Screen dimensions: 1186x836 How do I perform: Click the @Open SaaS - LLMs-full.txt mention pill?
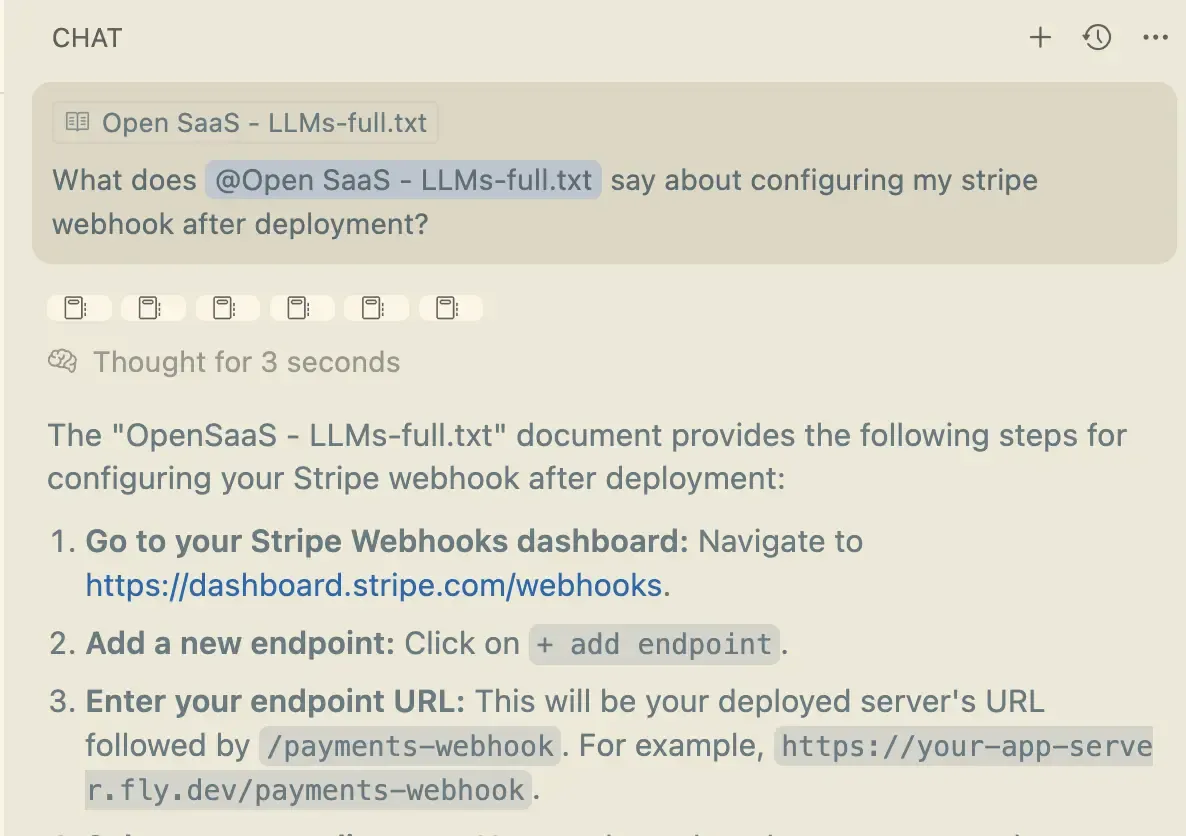pos(402,180)
